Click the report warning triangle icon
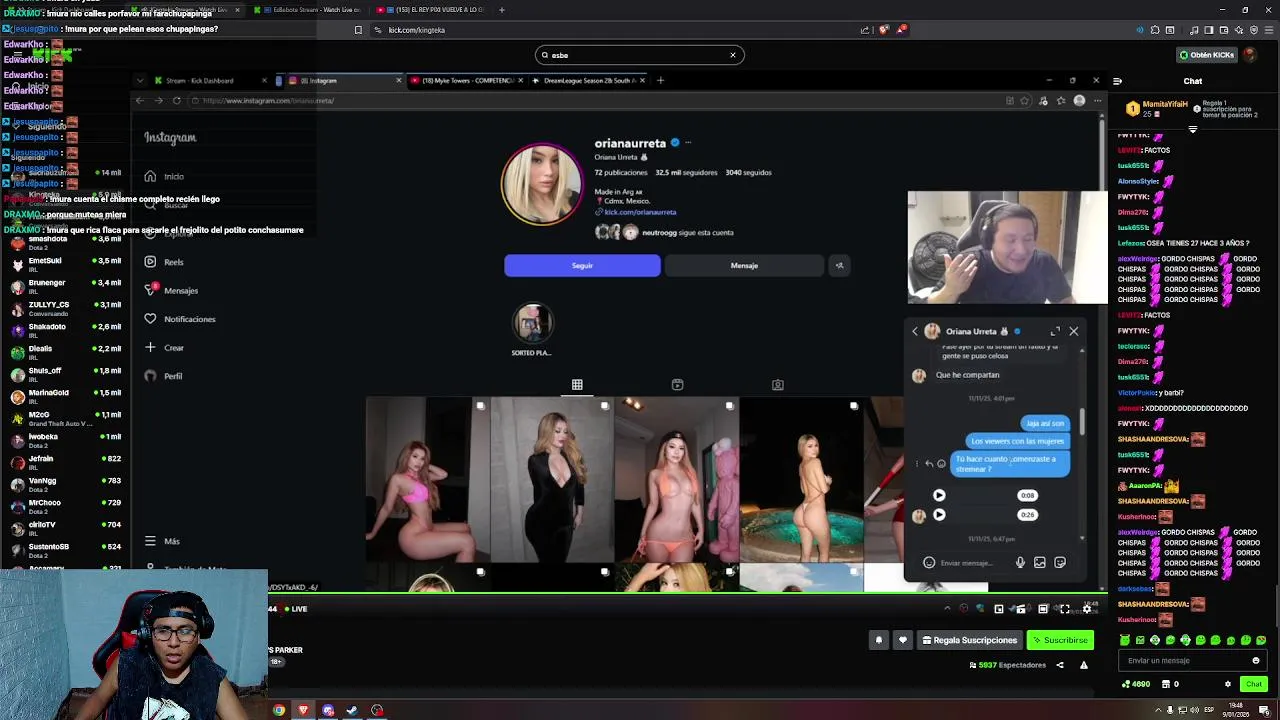Image resolution: width=1280 pixels, height=720 pixels. 1083,665
